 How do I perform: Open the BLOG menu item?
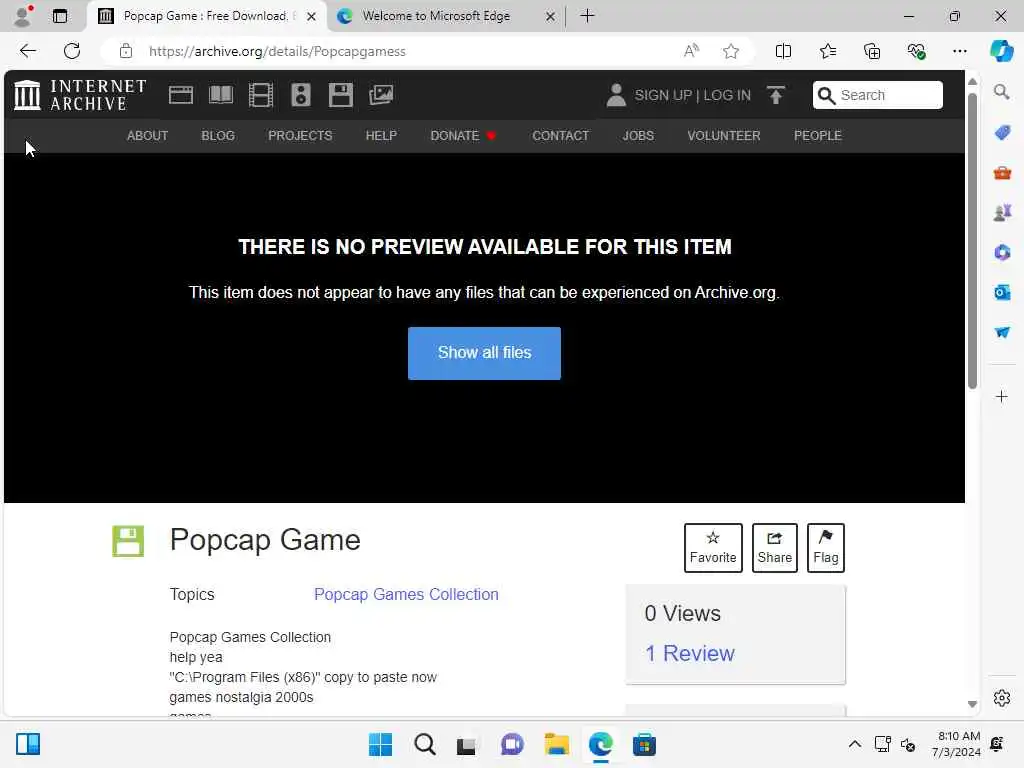pyautogui.click(x=218, y=136)
